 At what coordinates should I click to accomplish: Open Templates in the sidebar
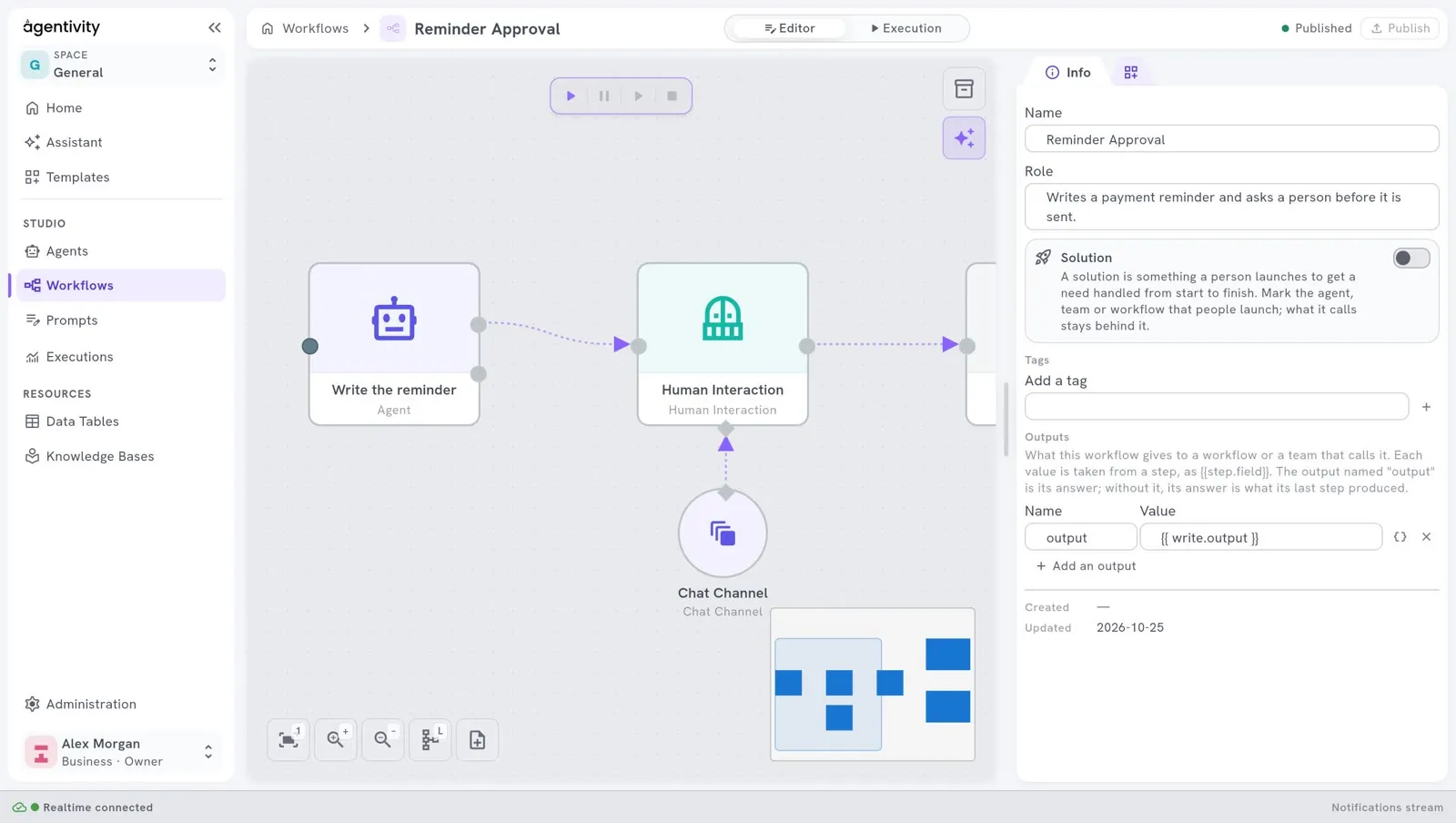[122, 178]
